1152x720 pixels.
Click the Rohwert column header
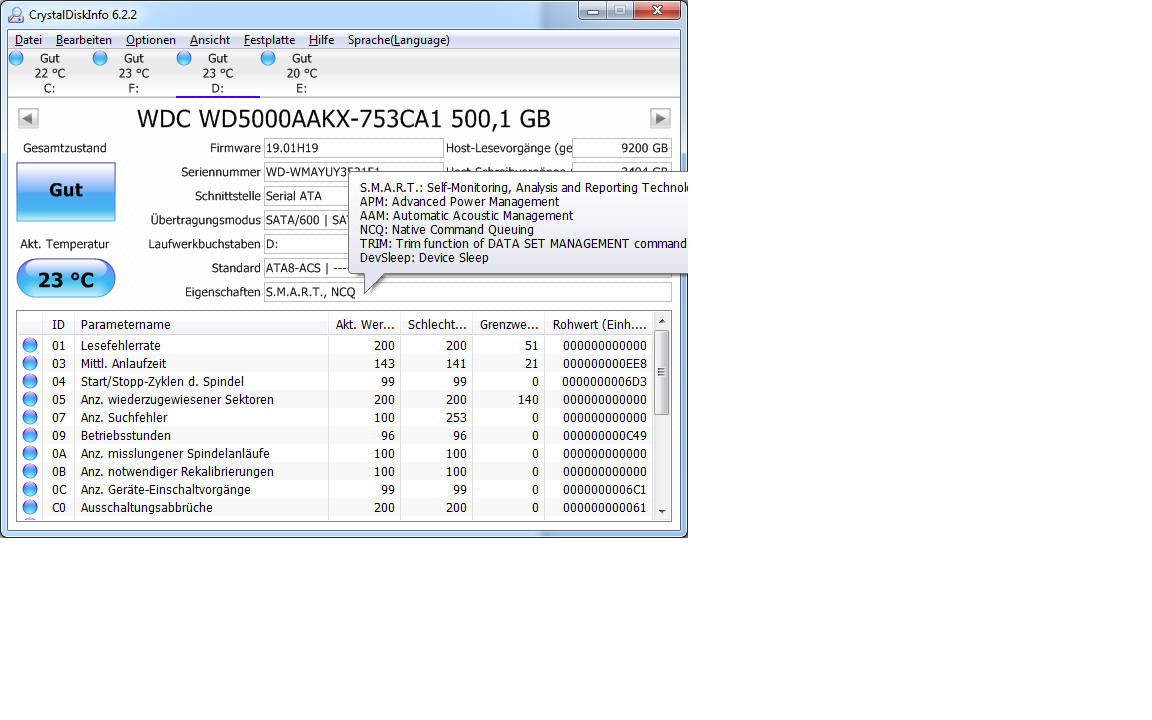tap(598, 325)
